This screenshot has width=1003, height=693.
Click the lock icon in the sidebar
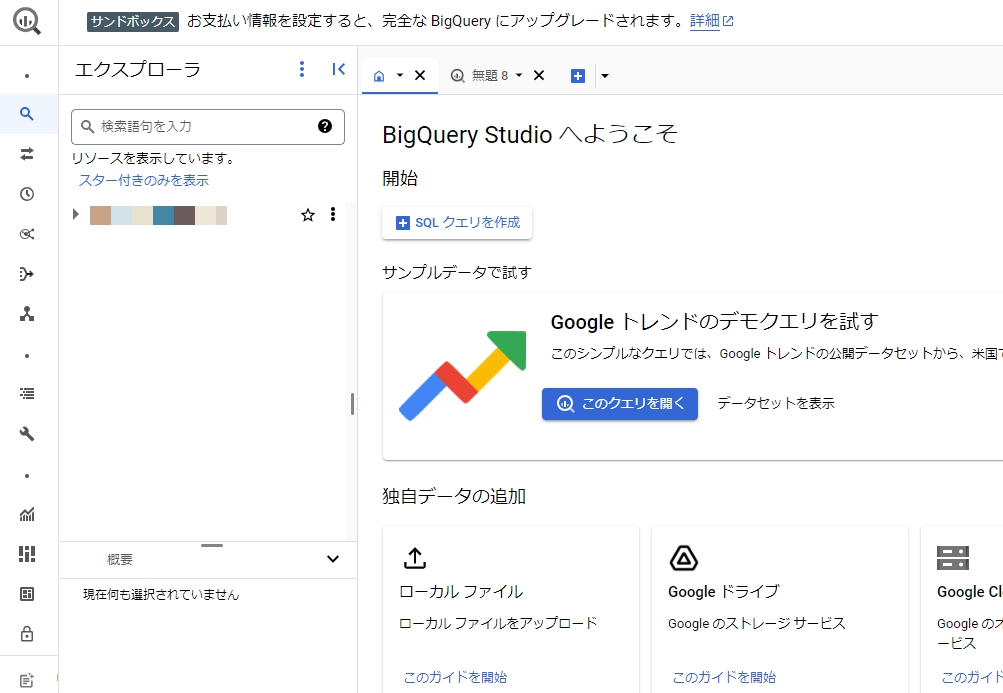29,633
